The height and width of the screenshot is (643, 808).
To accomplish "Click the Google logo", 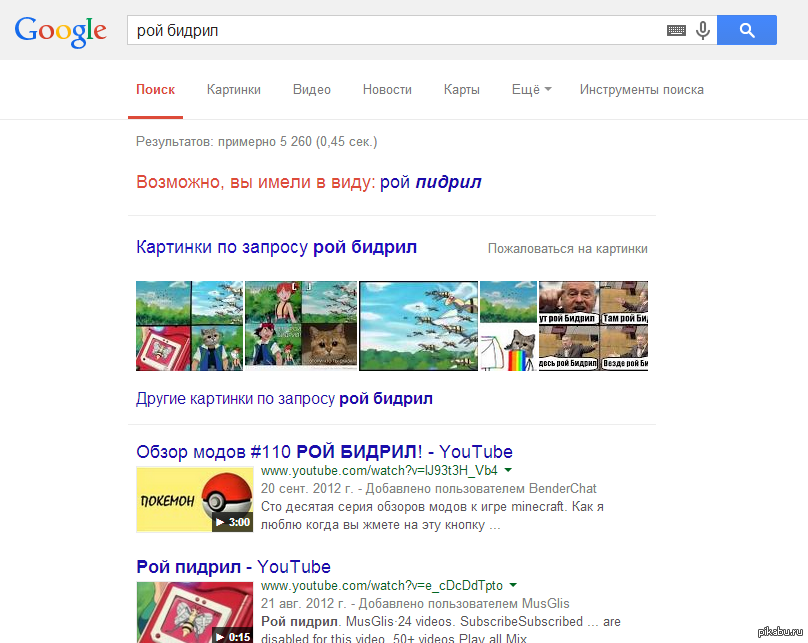I will 60,31.
